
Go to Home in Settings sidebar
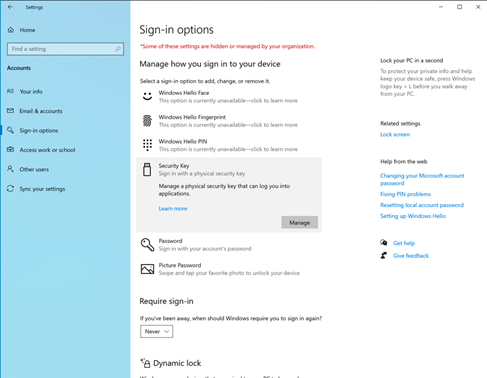click(x=27, y=30)
